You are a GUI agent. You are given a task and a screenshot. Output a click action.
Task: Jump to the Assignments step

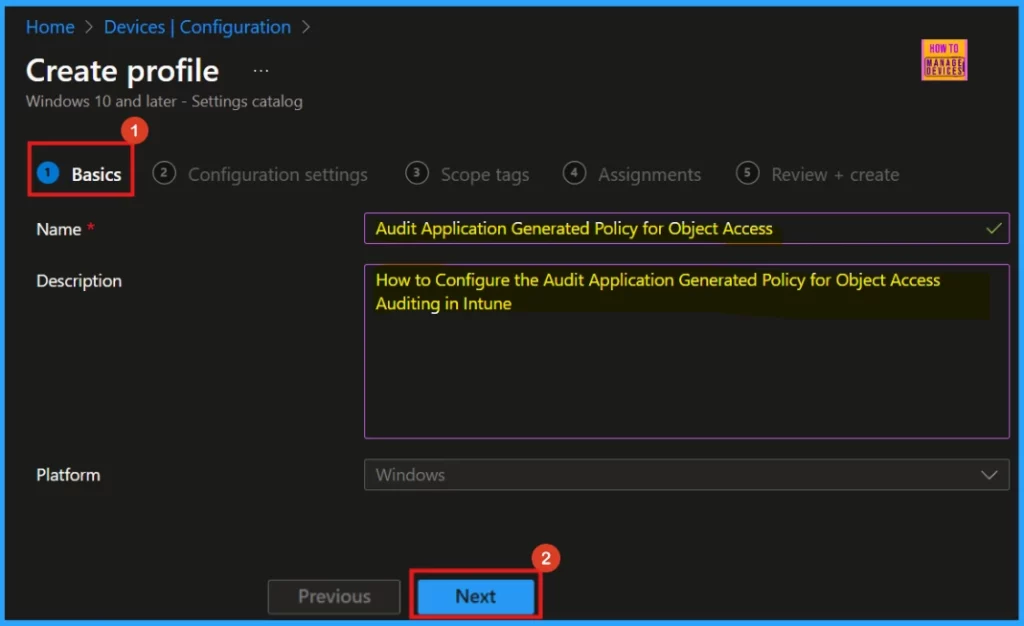[x=632, y=174]
